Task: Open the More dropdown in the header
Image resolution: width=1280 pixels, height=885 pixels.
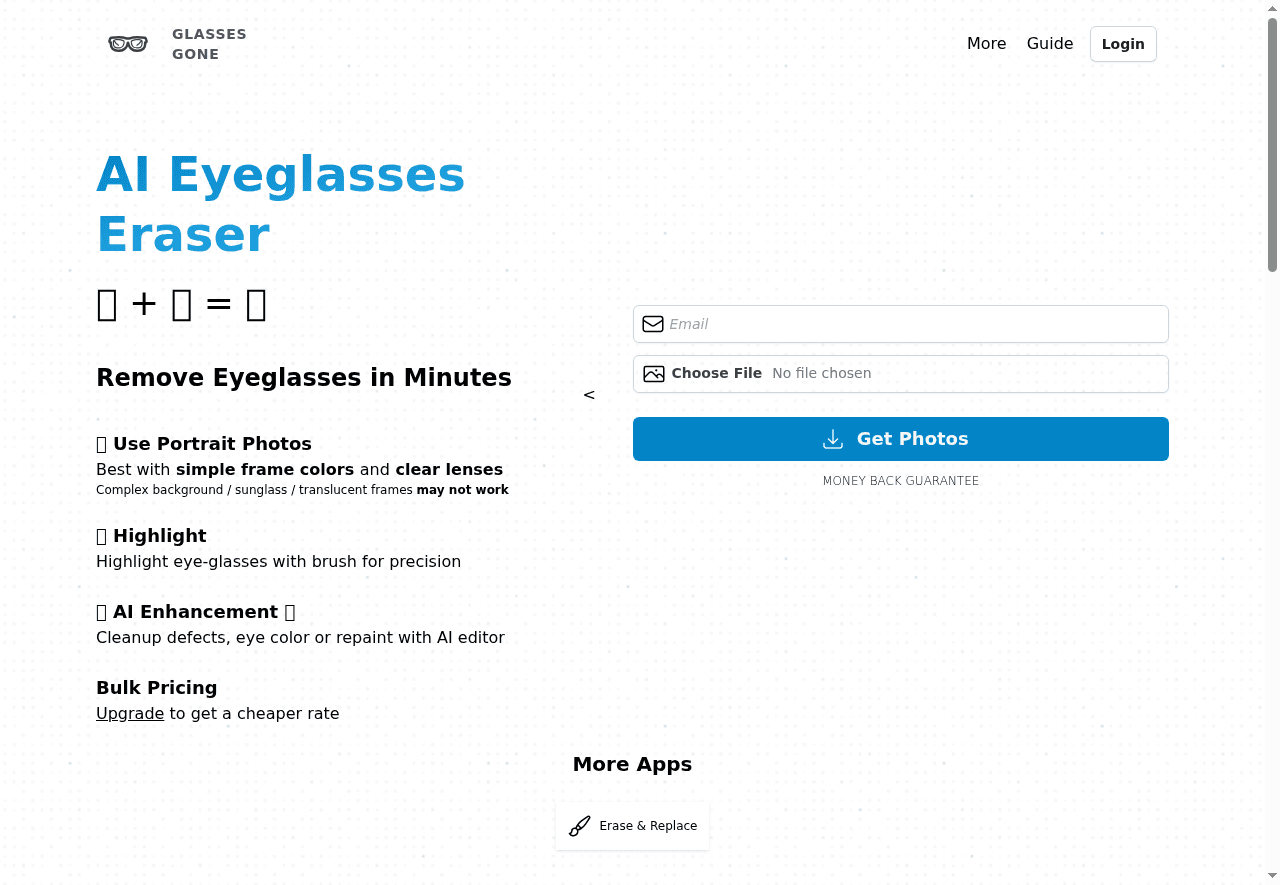Action: pos(987,43)
